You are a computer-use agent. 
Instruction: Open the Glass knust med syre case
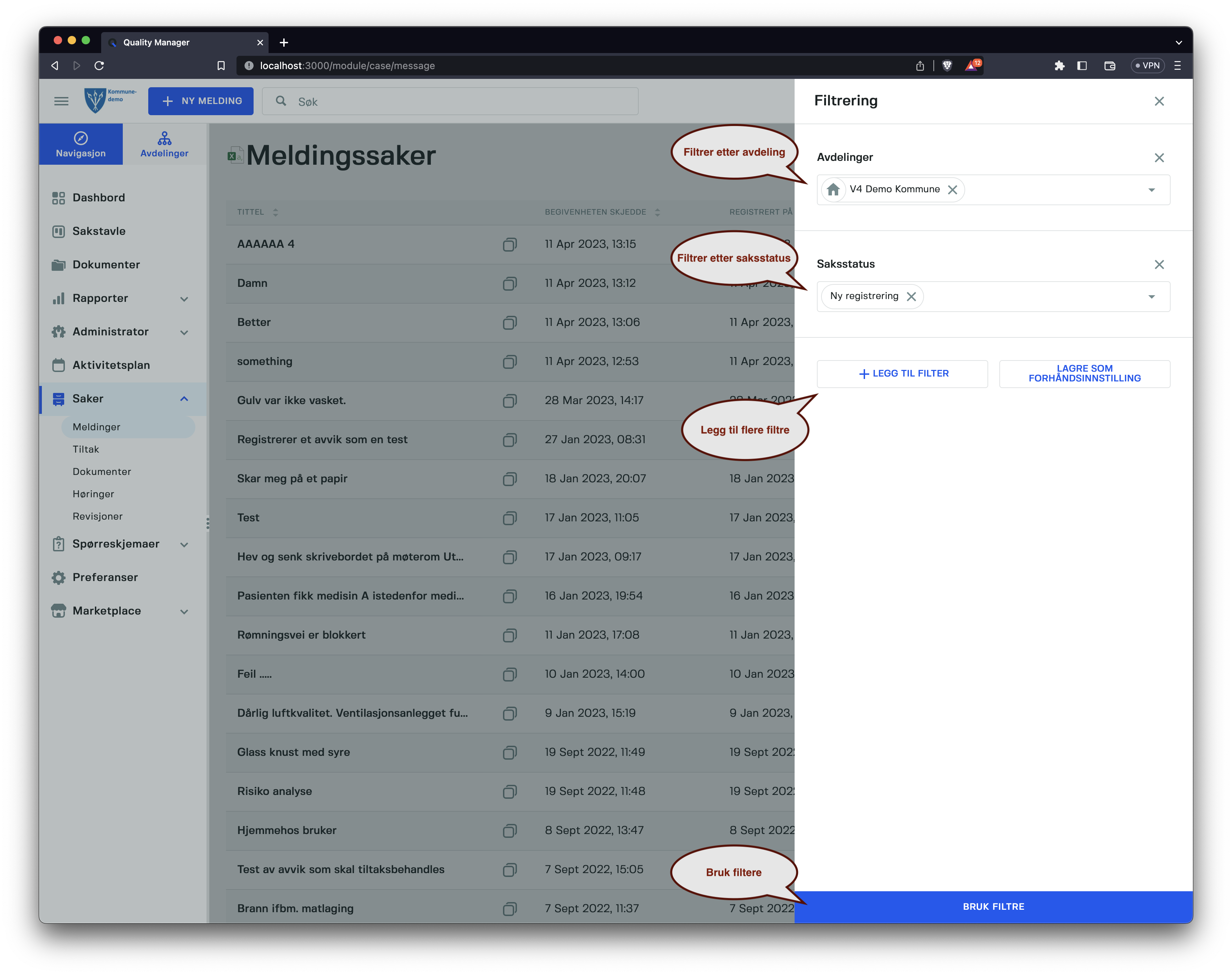pos(293,752)
